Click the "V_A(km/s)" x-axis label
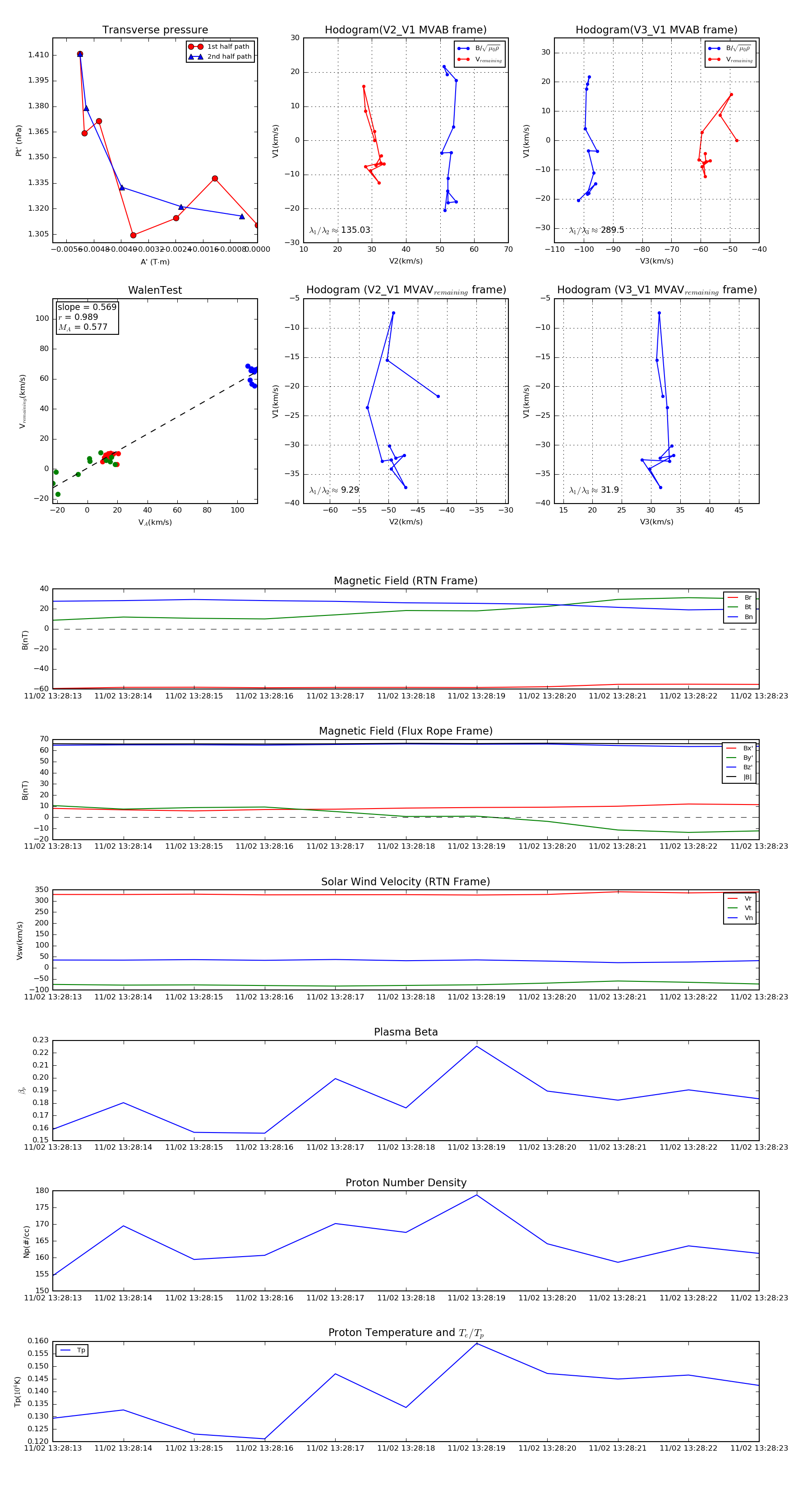The width and height of the screenshot is (812, 1489). click(155, 523)
